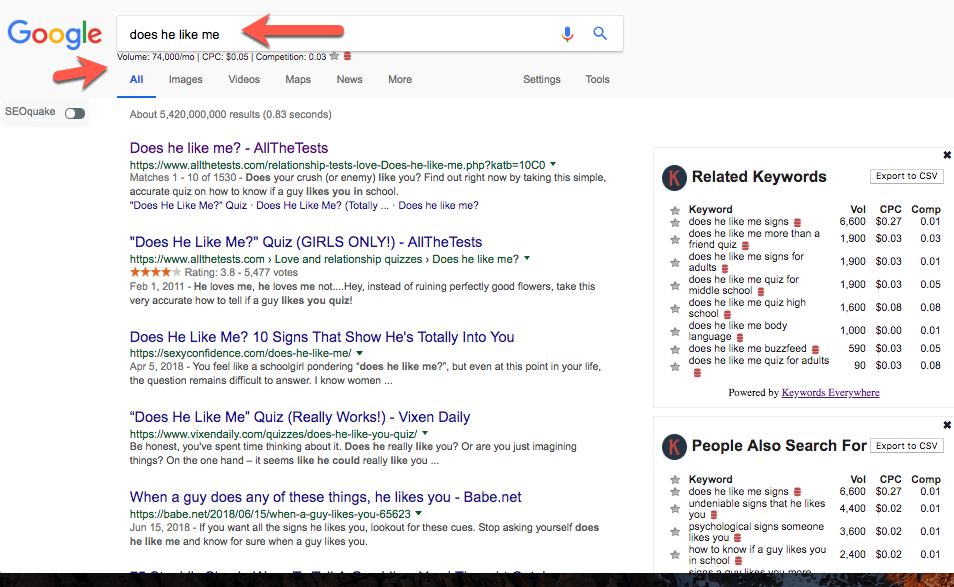Star 'does he like me signs' in People Also Search For
The image size is (954, 587).
pyautogui.click(x=675, y=492)
